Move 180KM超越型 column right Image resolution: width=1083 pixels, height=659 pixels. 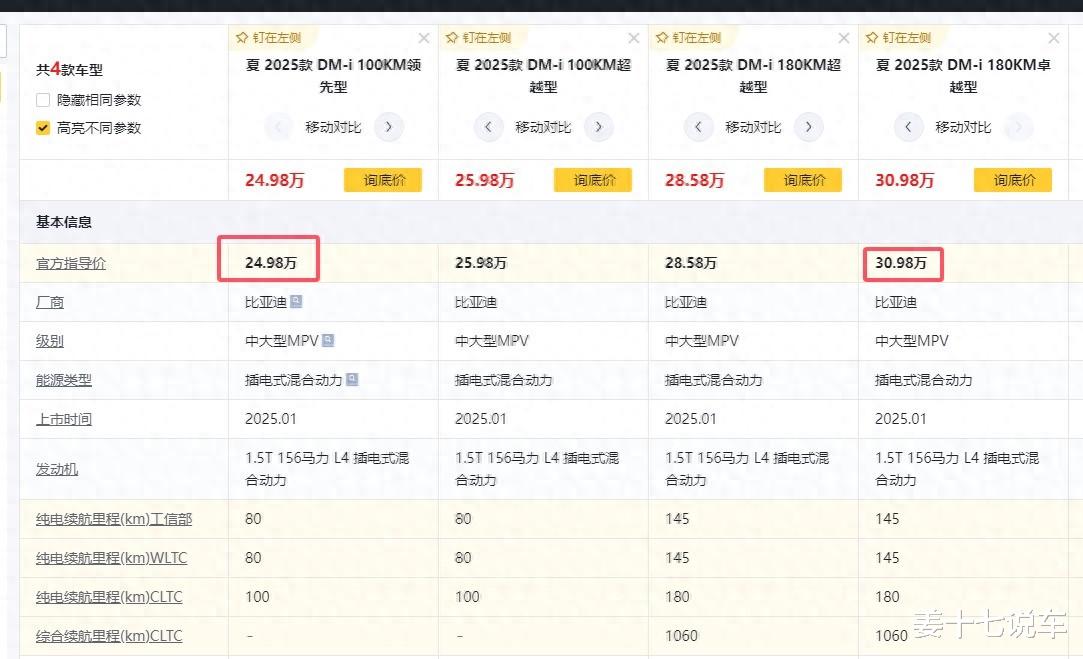coord(809,127)
